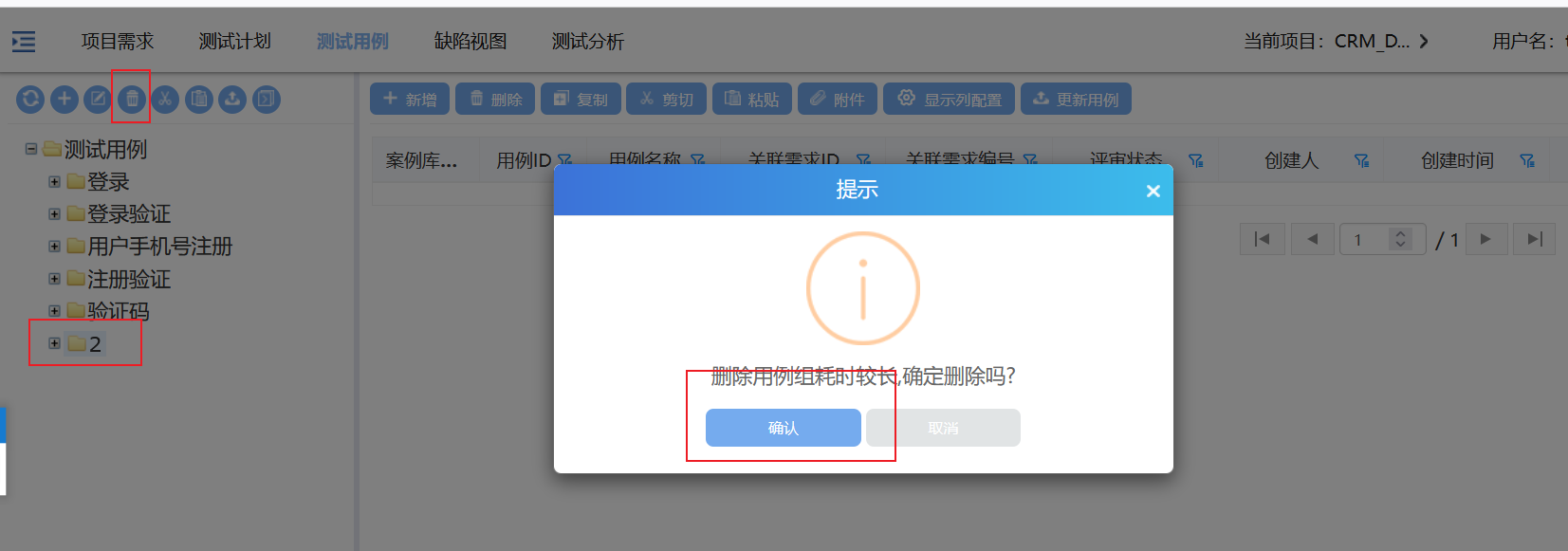Click the filter icon beside 关联需求ID

click(x=863, y=159)
